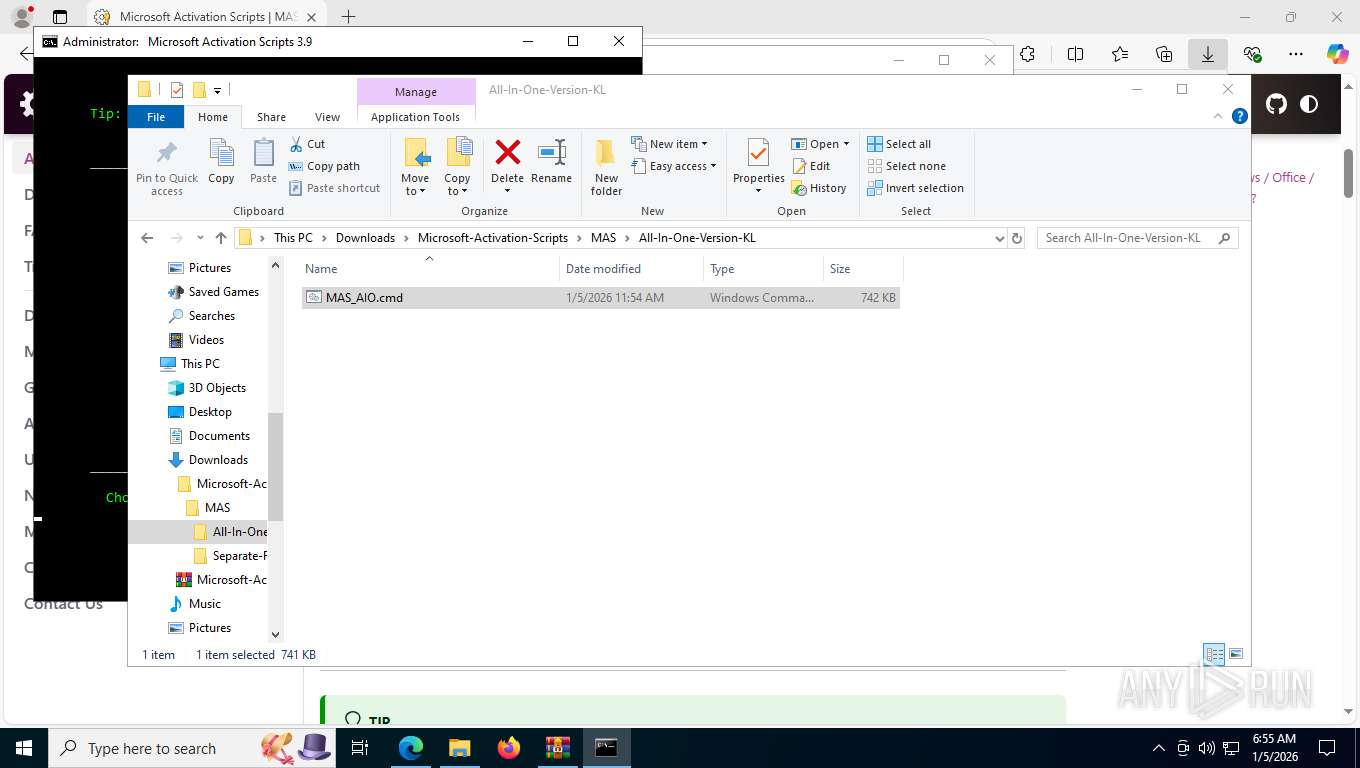The width and height of the screenshot is (1360, 768).
Task: Sort by the Size column
Action: click(x=863, y=269)
